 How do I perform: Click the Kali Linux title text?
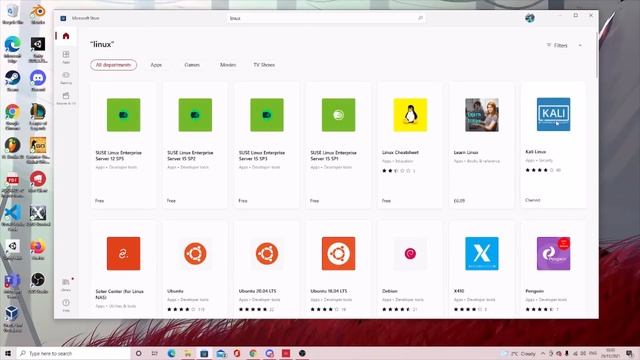pos(536,152)
